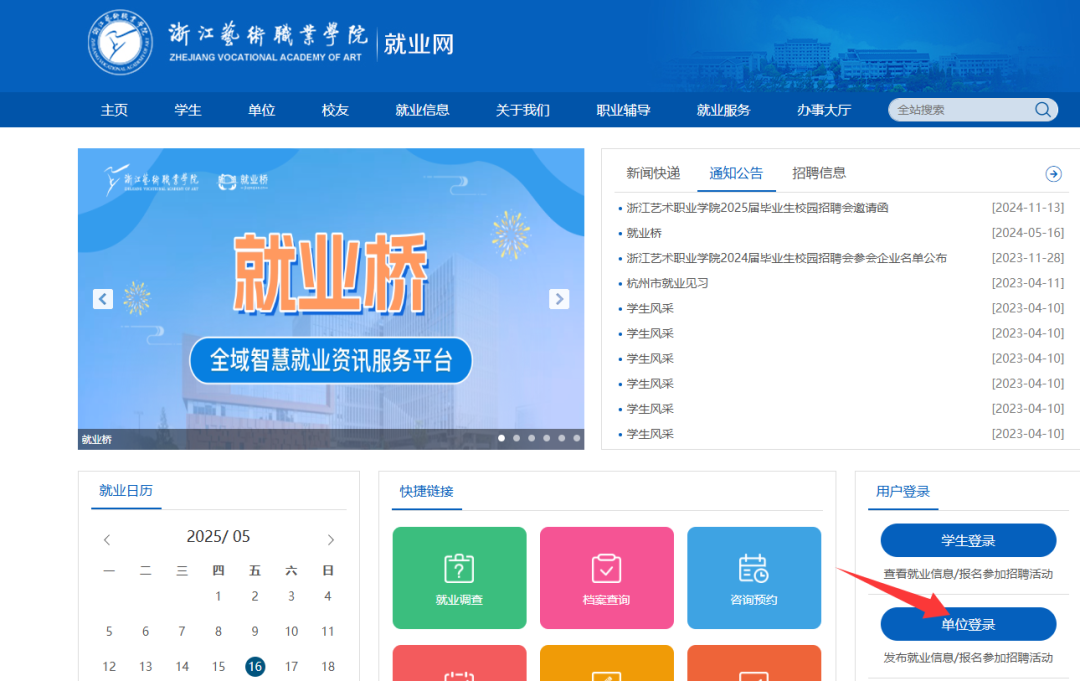Image resolution: width=1080 pixels, height=681 pixels.
Task: Go to previous banner slide
Action: (103, 299)
